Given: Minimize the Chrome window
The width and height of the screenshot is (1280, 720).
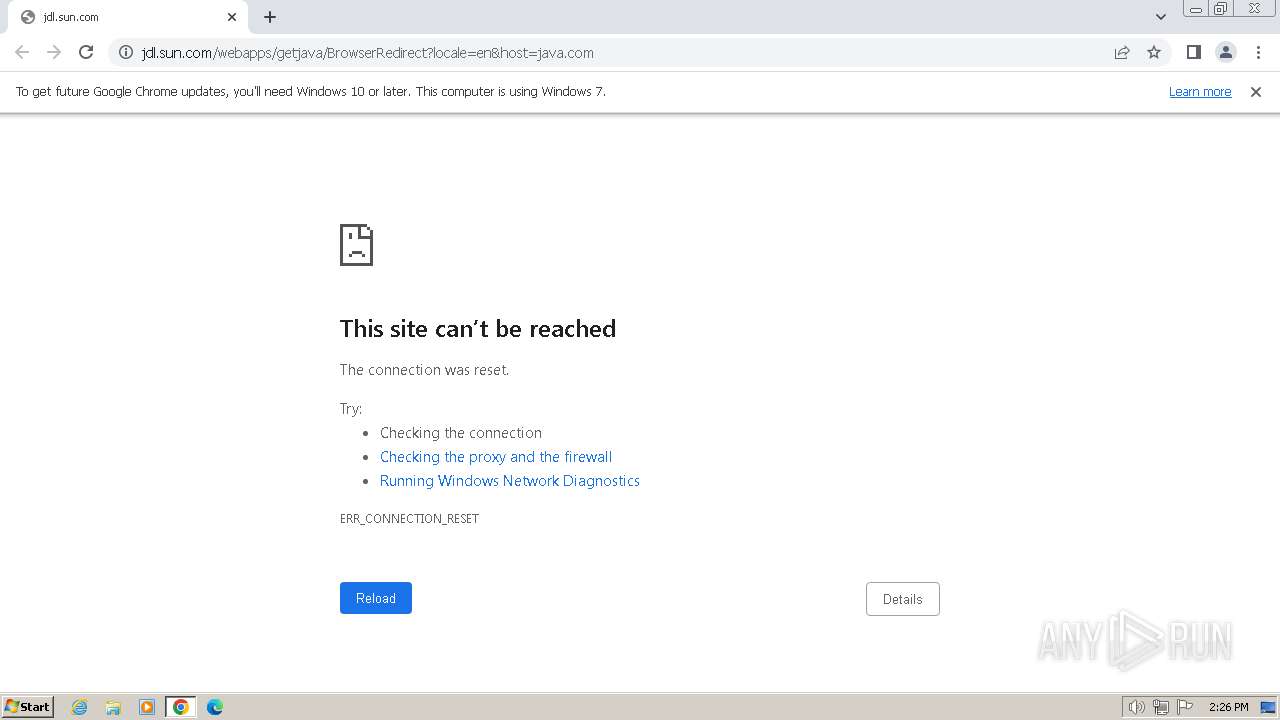Looking at the screenshot, I should [x=1196, y=9].
